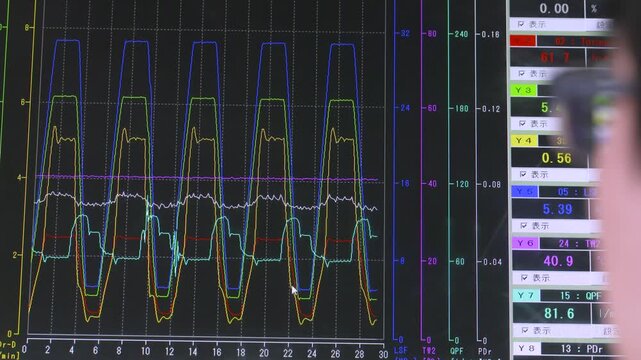Toggle 表示 checkbox below the 0.00 value
The image size is (641, 360).
pyautogui.click(x=520, y=25)
